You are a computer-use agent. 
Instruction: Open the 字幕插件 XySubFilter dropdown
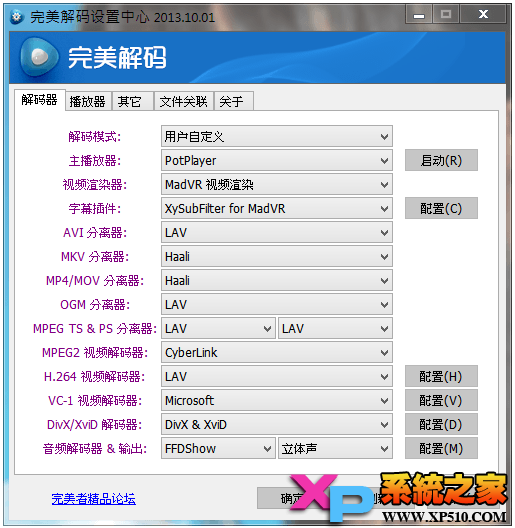pyautogui.click(x=277, y=208)
